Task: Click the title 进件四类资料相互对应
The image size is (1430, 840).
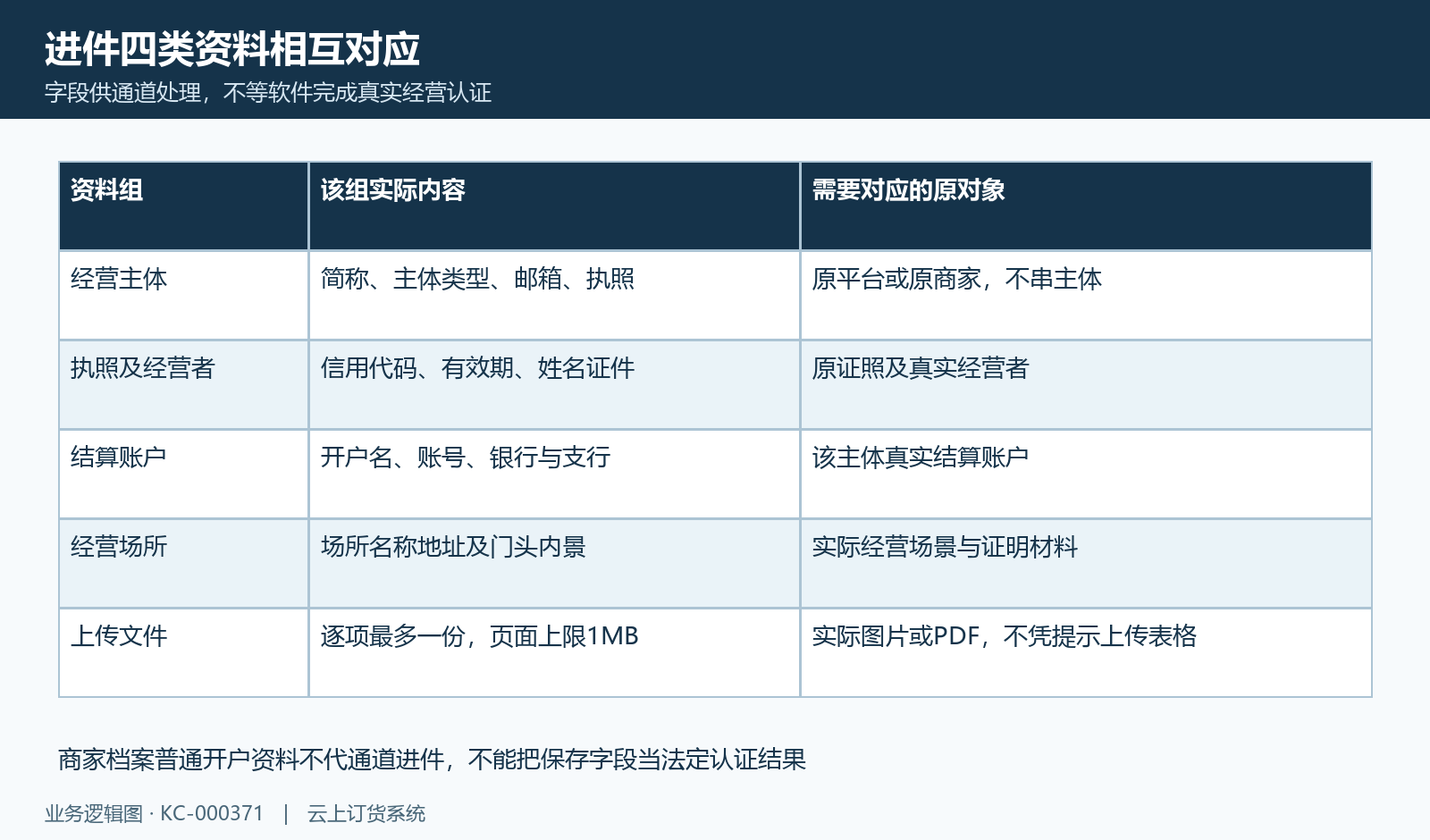Action: (232, 49)
